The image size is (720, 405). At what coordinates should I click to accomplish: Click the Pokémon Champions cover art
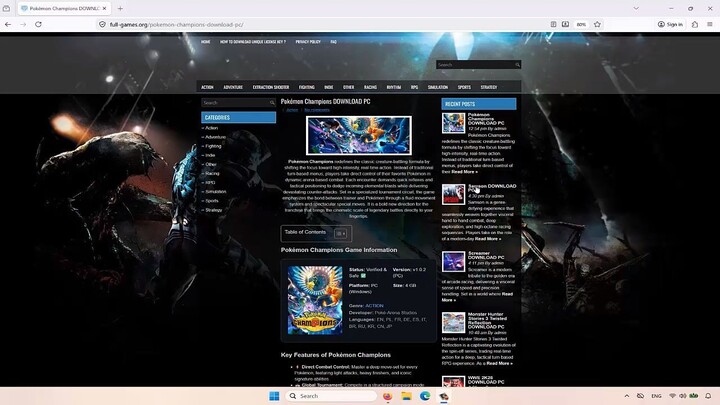(x=315, y=300)
